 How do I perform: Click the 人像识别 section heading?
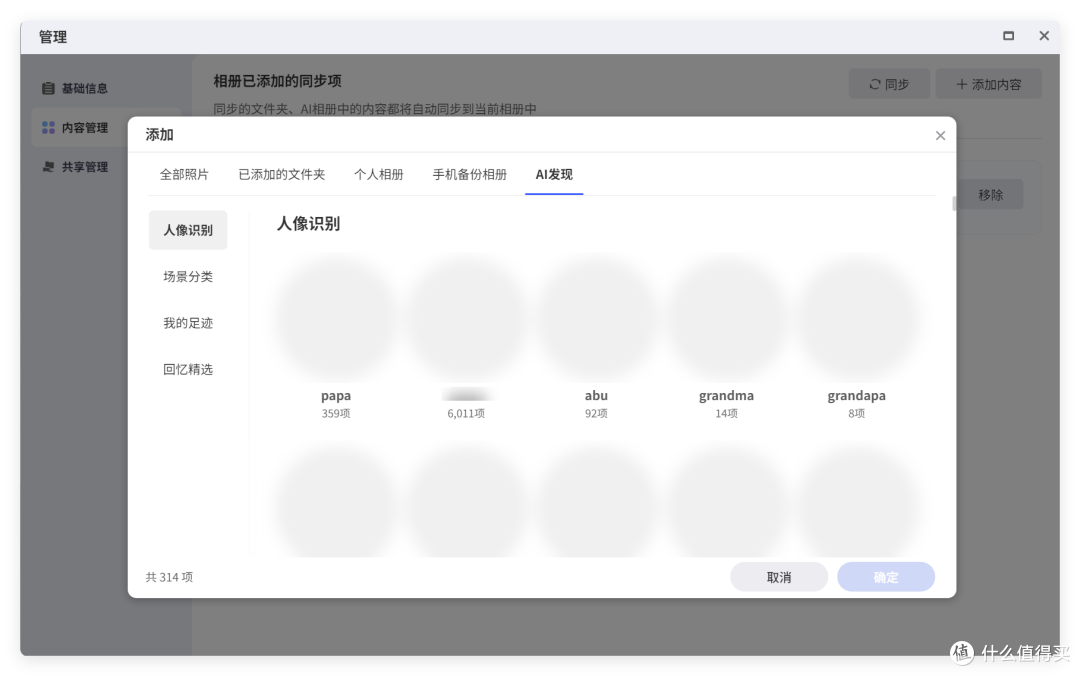pyautogui.click(x=309, y=224)
